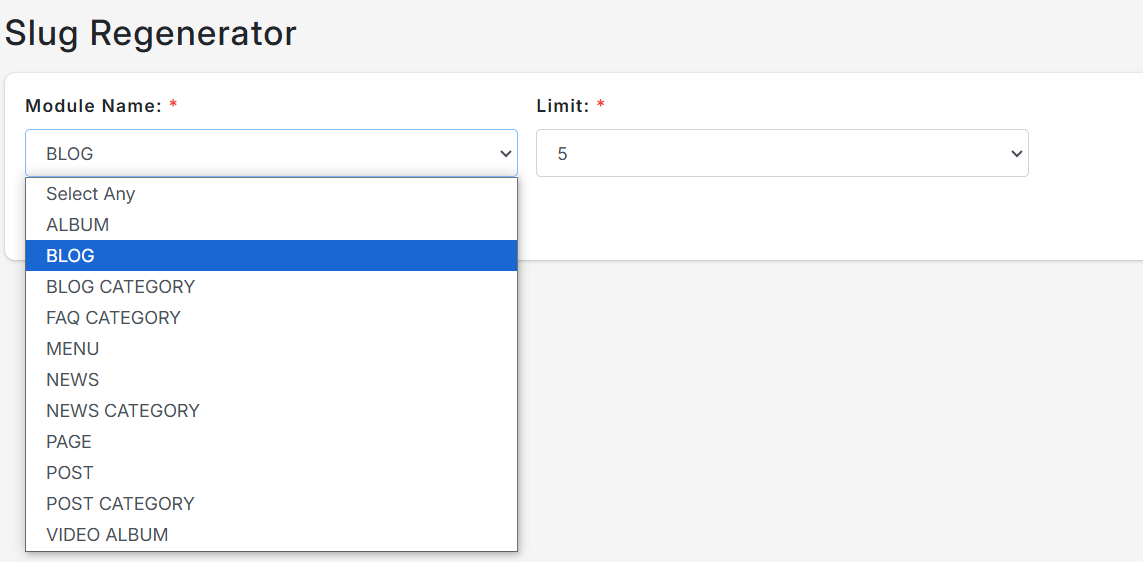Click the Slug Regenerator page heading
1143x562 pixels.
pyautogui.click(x=151, y=34)
